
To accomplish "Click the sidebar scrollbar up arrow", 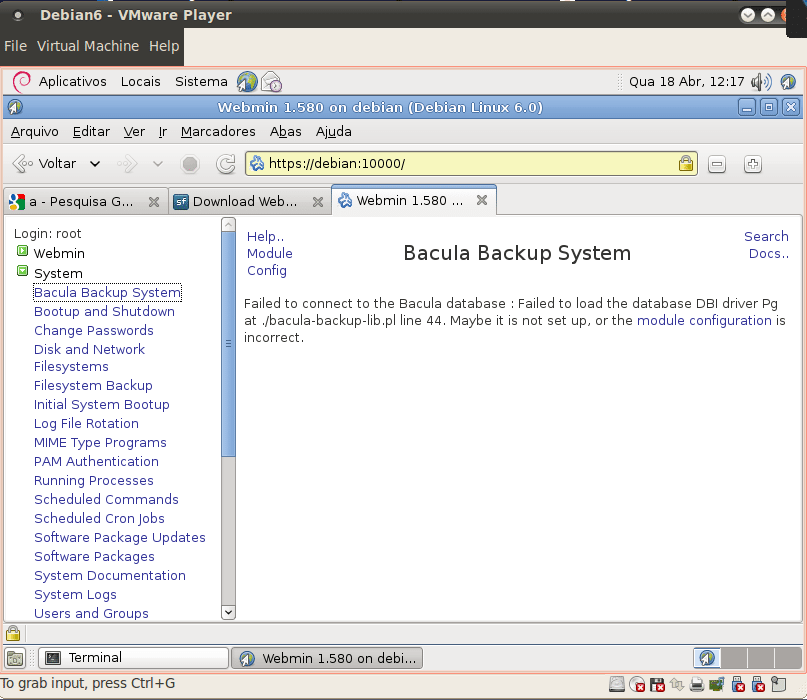I will click(x=229, y=224).
